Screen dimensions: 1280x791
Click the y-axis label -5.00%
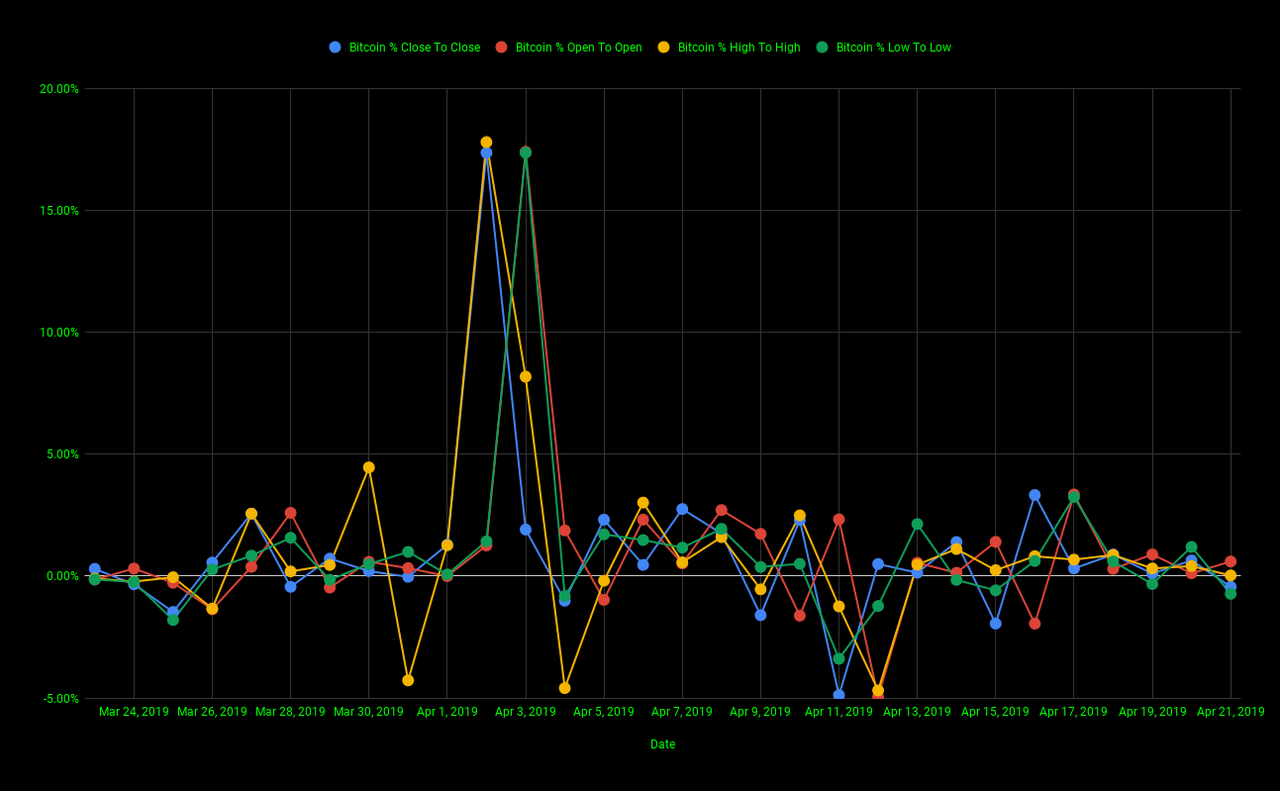tap(60, 698)
